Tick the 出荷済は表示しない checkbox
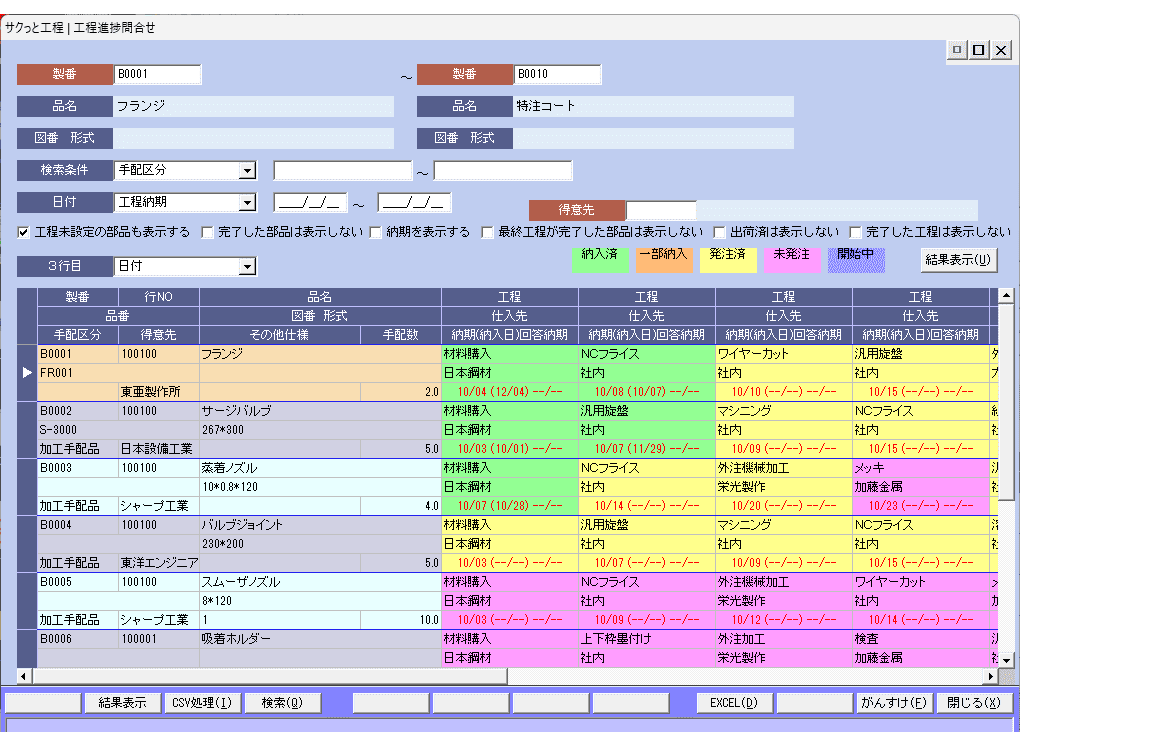Screen dimensions: 1152x732 tap(720, 232)
